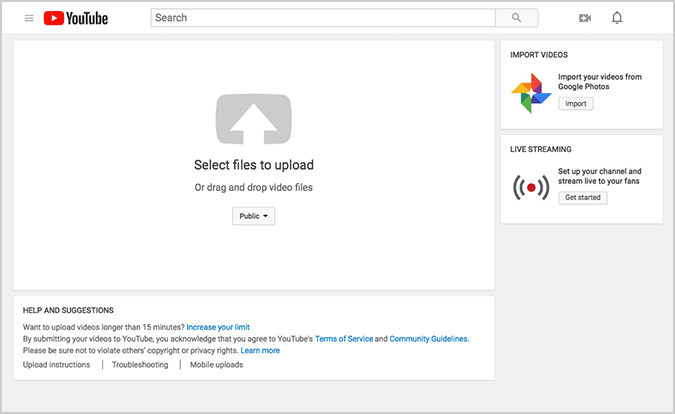Open Mobile uploads help
The height and width of the screenshot is (414, 675).
(217, 365)
